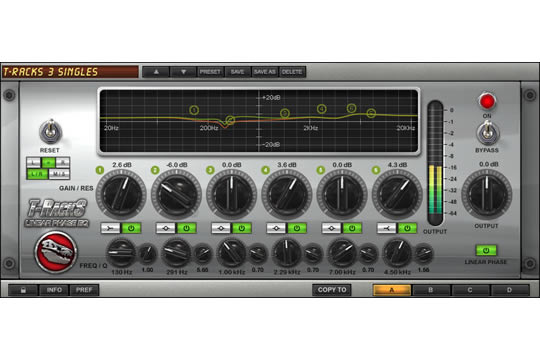Click band 1 gain knob at 2.6 dB
Image resolution: width=540 pixels, height=360 pixels.
(121, 194)
